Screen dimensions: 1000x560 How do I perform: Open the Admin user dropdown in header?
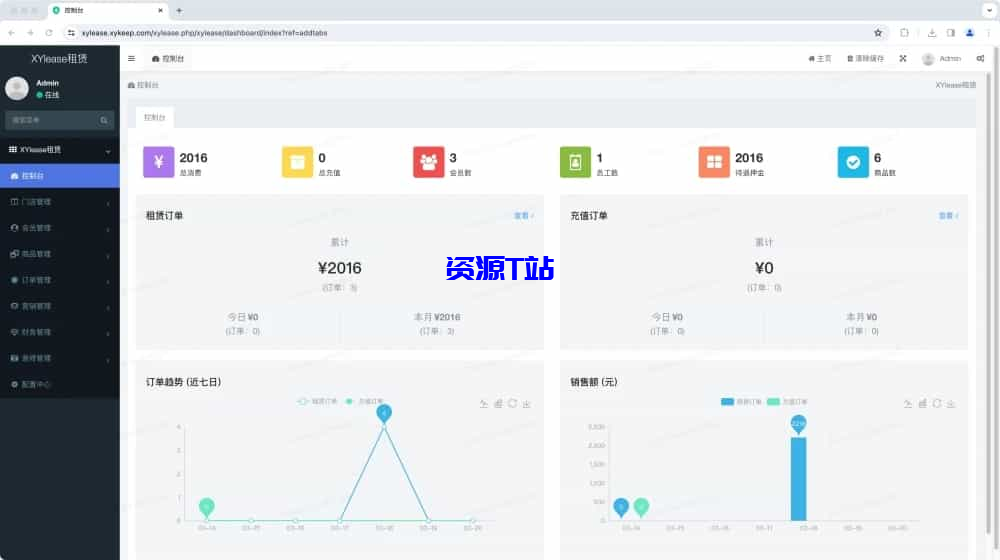pos(941,59)
